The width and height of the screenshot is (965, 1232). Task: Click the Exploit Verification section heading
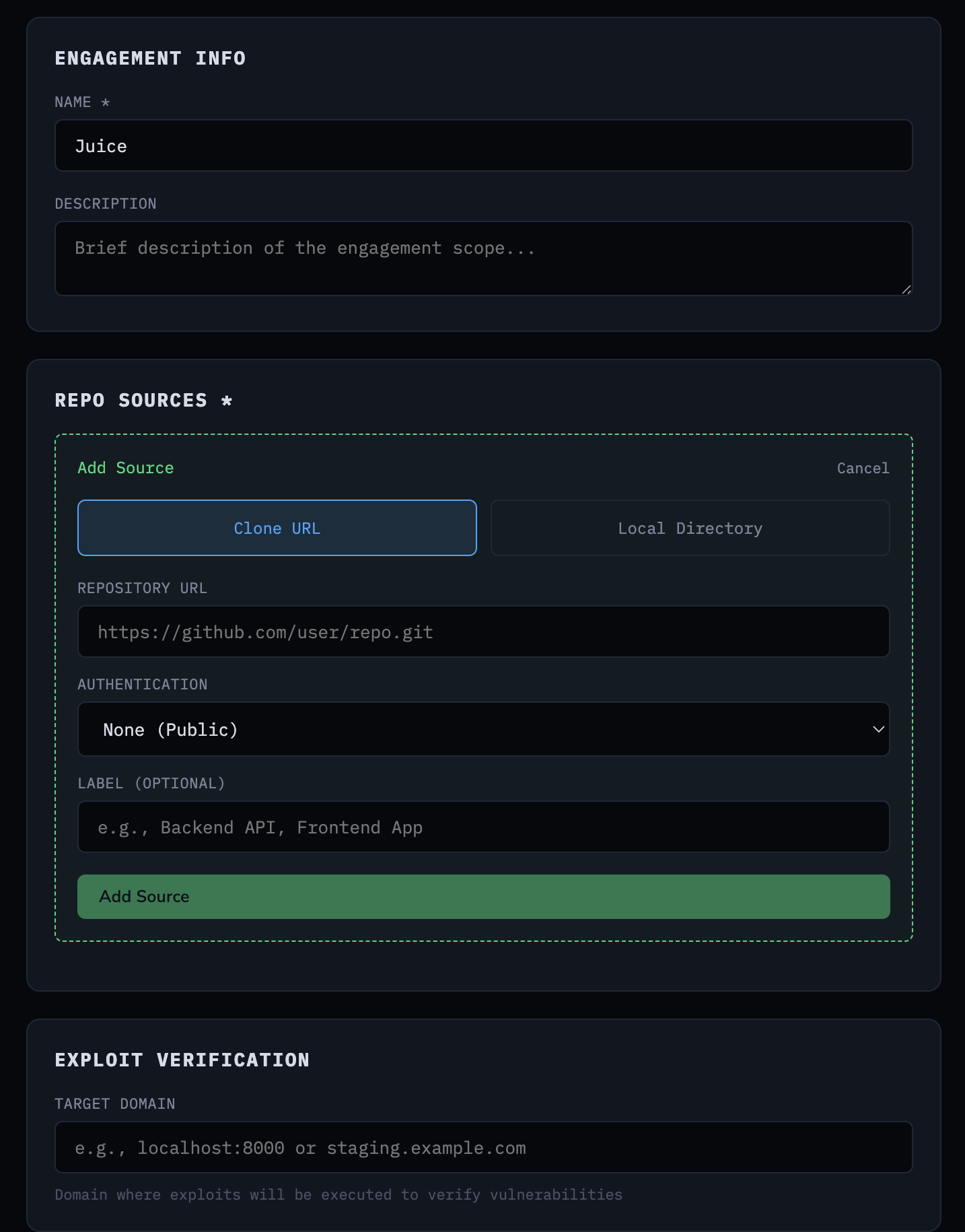[182, 1060]
